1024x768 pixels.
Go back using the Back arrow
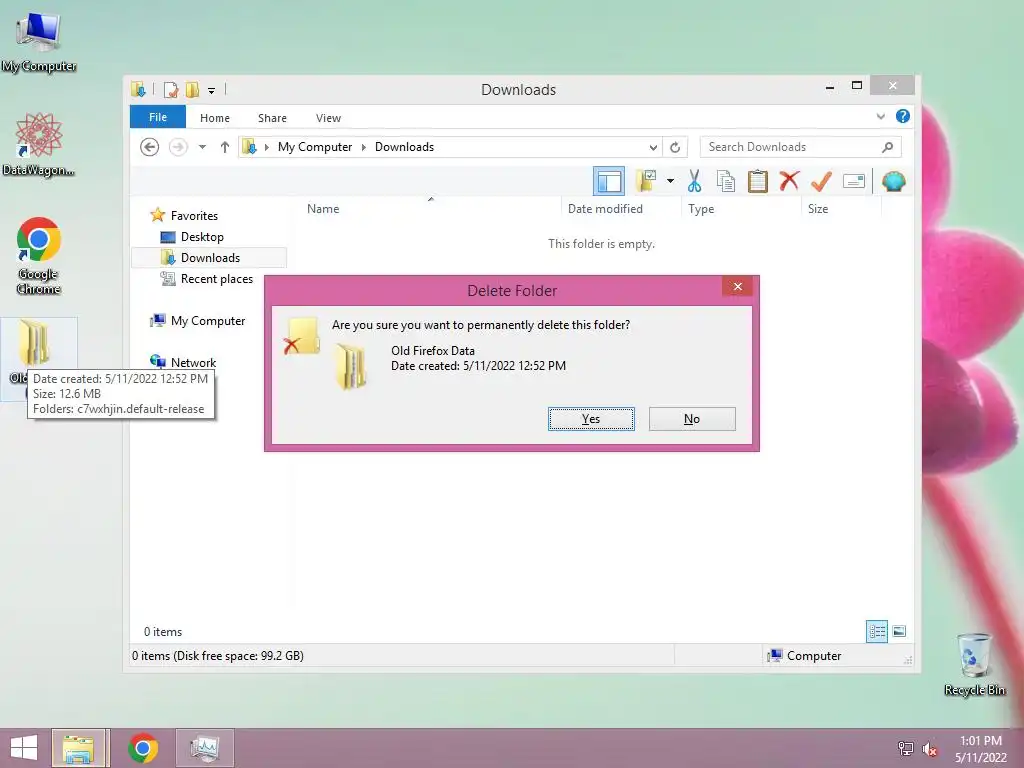[x=150, y=147]
